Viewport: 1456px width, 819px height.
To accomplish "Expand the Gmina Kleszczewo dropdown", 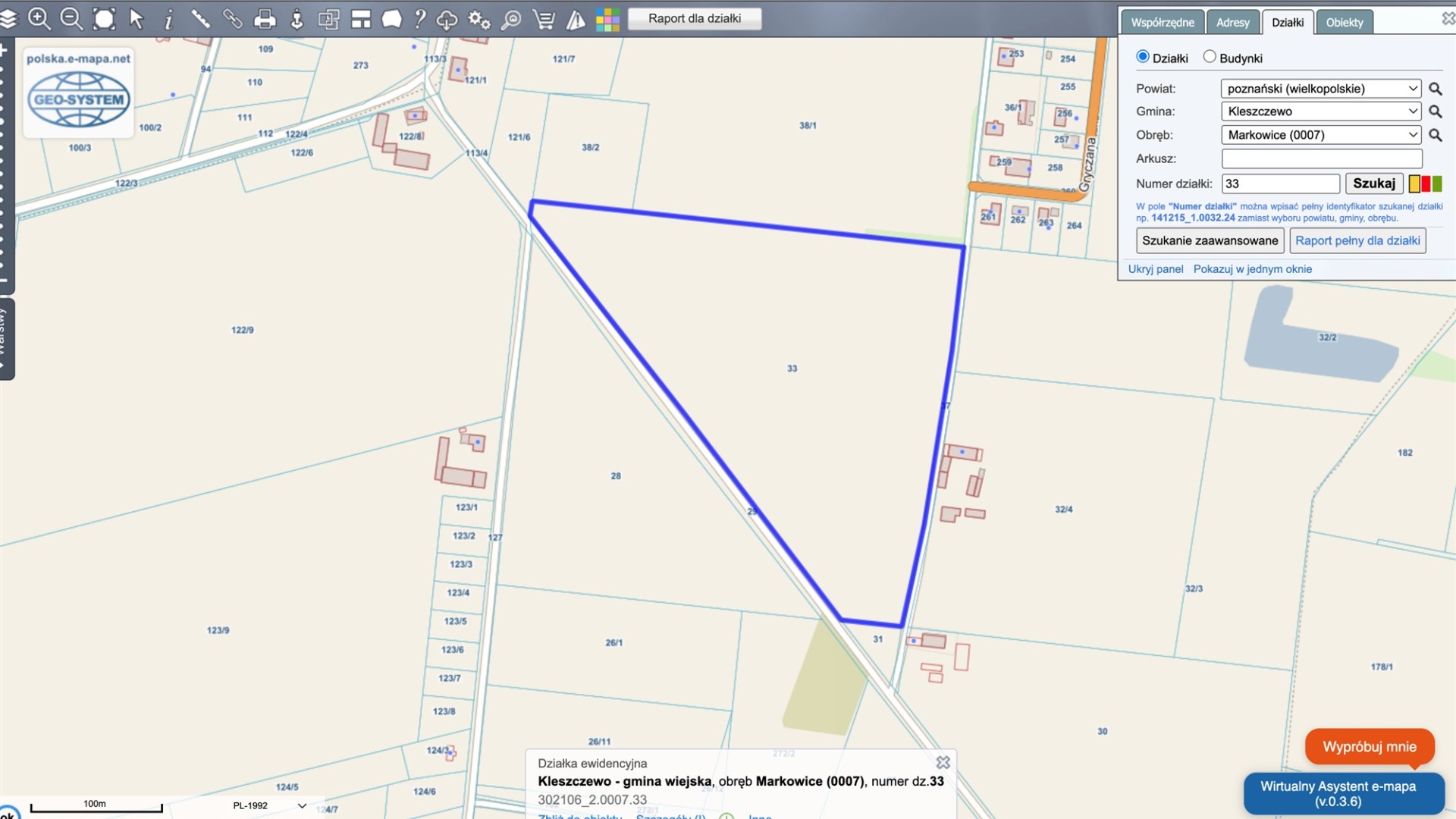I will (1320, 111).
